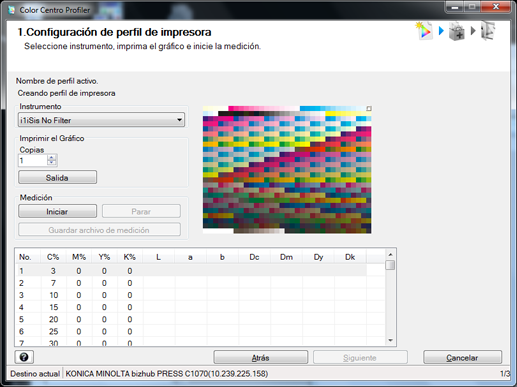This screenshot has height=387, width=517.
Task: Click the C% value 25 cell
Action: point(53,331)
